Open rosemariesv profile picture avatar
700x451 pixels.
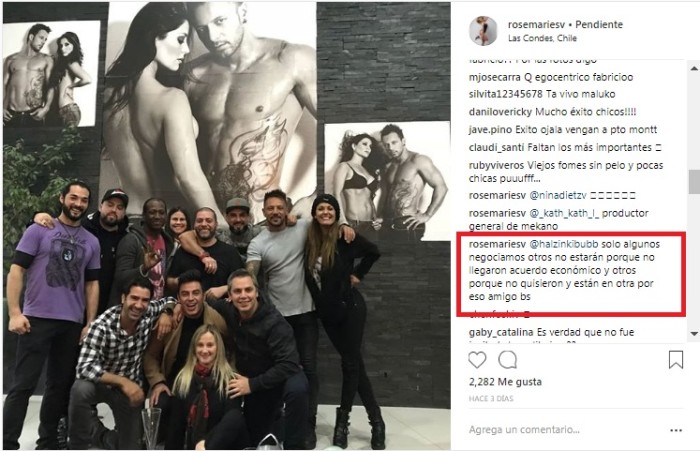483,31
